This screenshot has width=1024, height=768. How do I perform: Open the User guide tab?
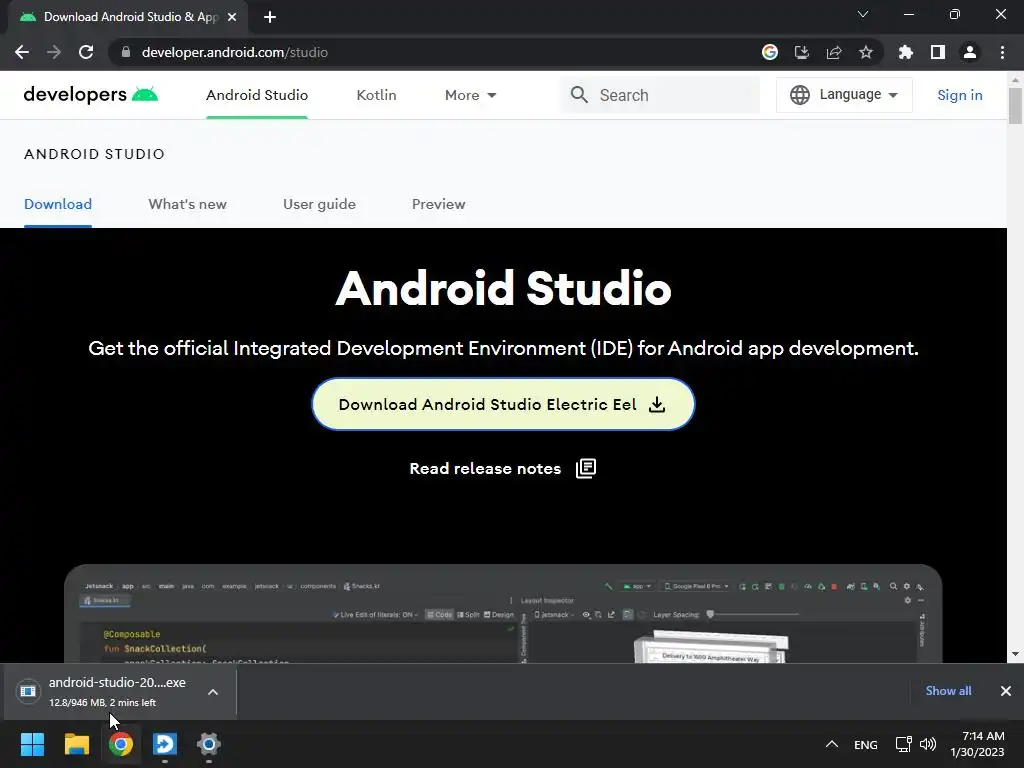tap(319, 204)
